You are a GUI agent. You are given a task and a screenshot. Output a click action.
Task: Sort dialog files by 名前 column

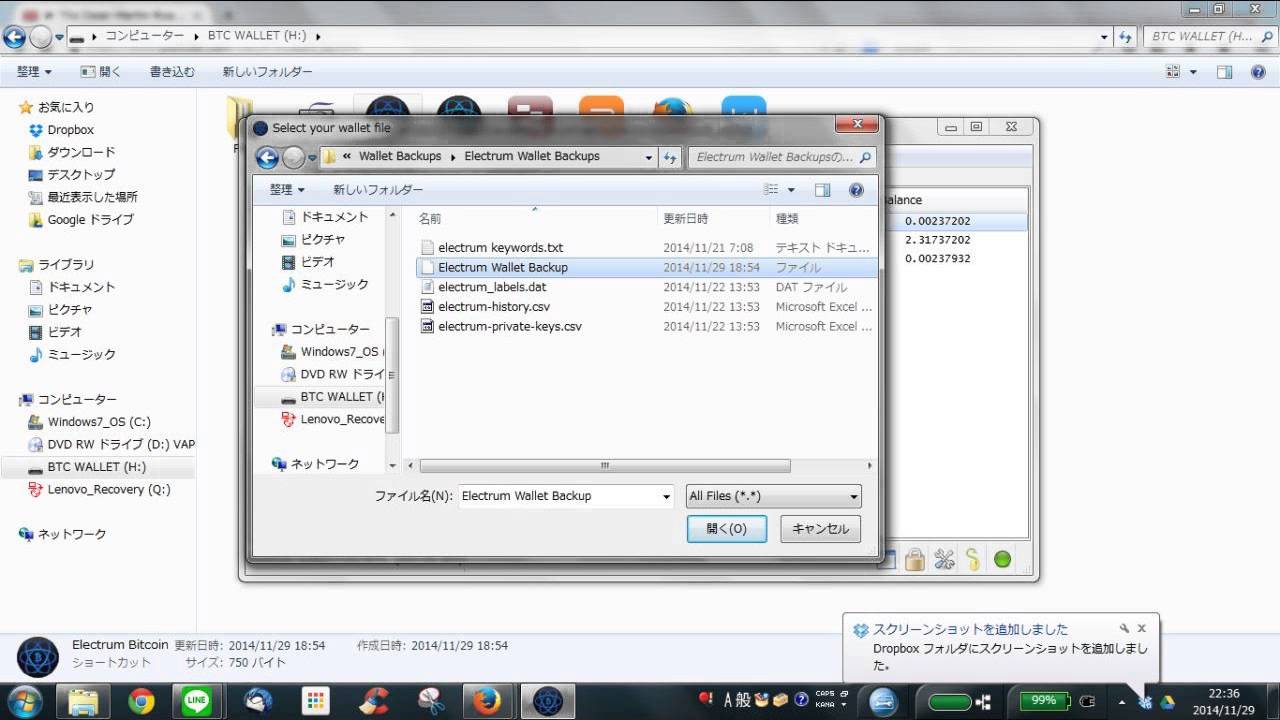[430, 218]
